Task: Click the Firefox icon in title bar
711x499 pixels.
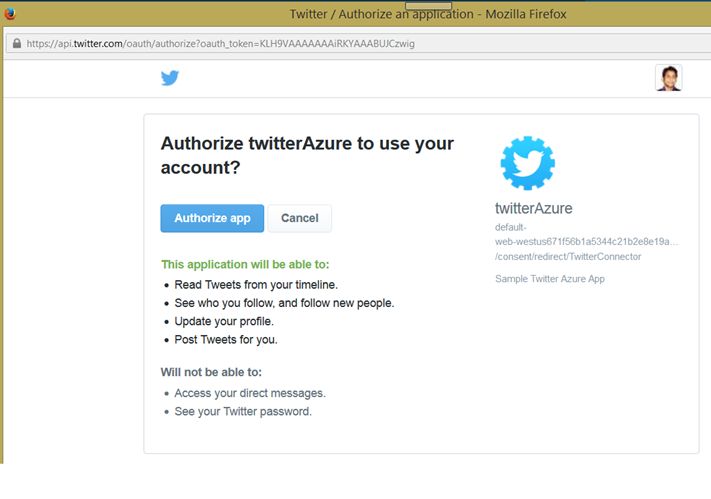Action: click(10, 14)
